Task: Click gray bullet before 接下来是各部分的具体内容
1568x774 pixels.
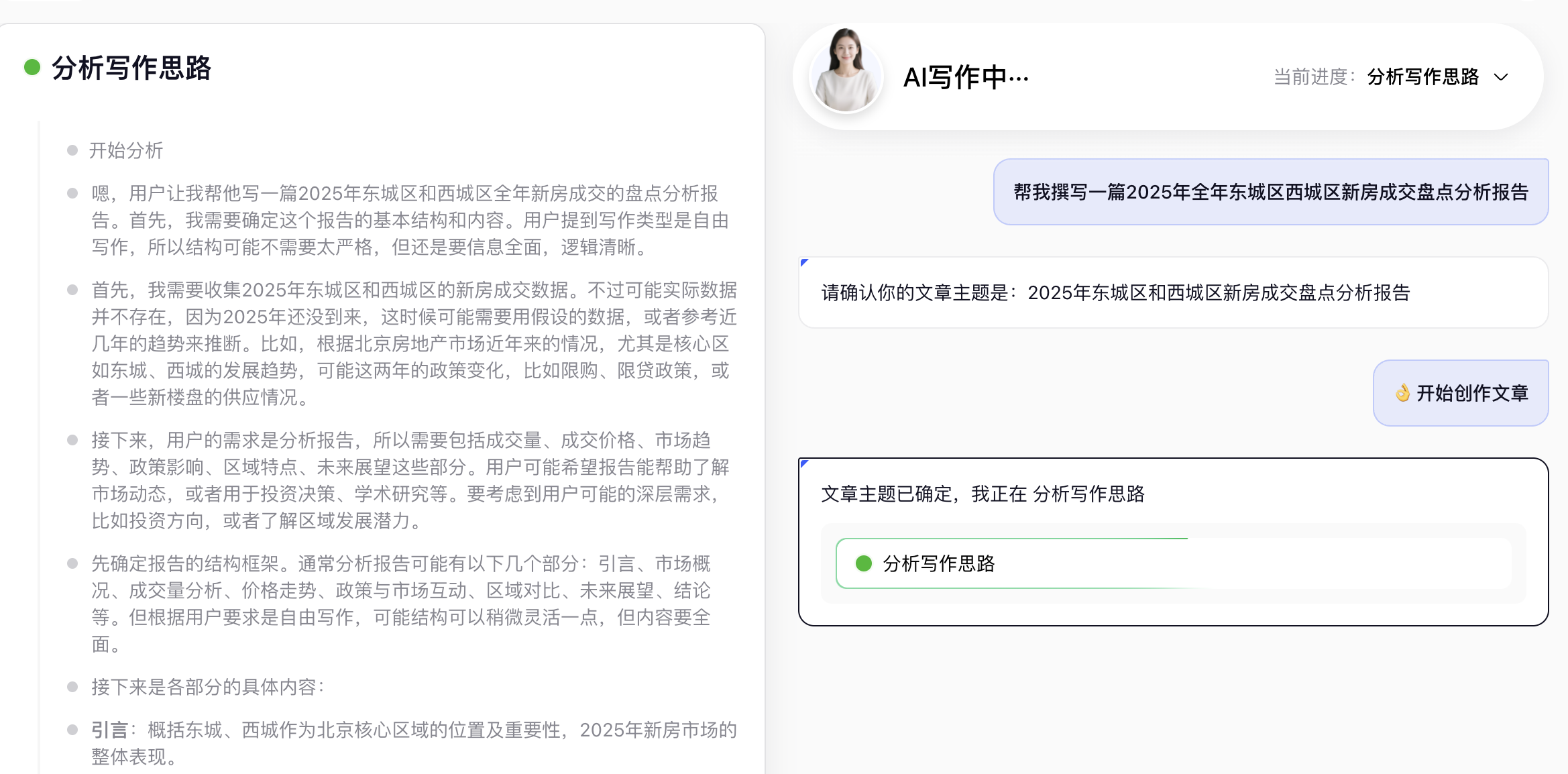Action: [72, 687]
